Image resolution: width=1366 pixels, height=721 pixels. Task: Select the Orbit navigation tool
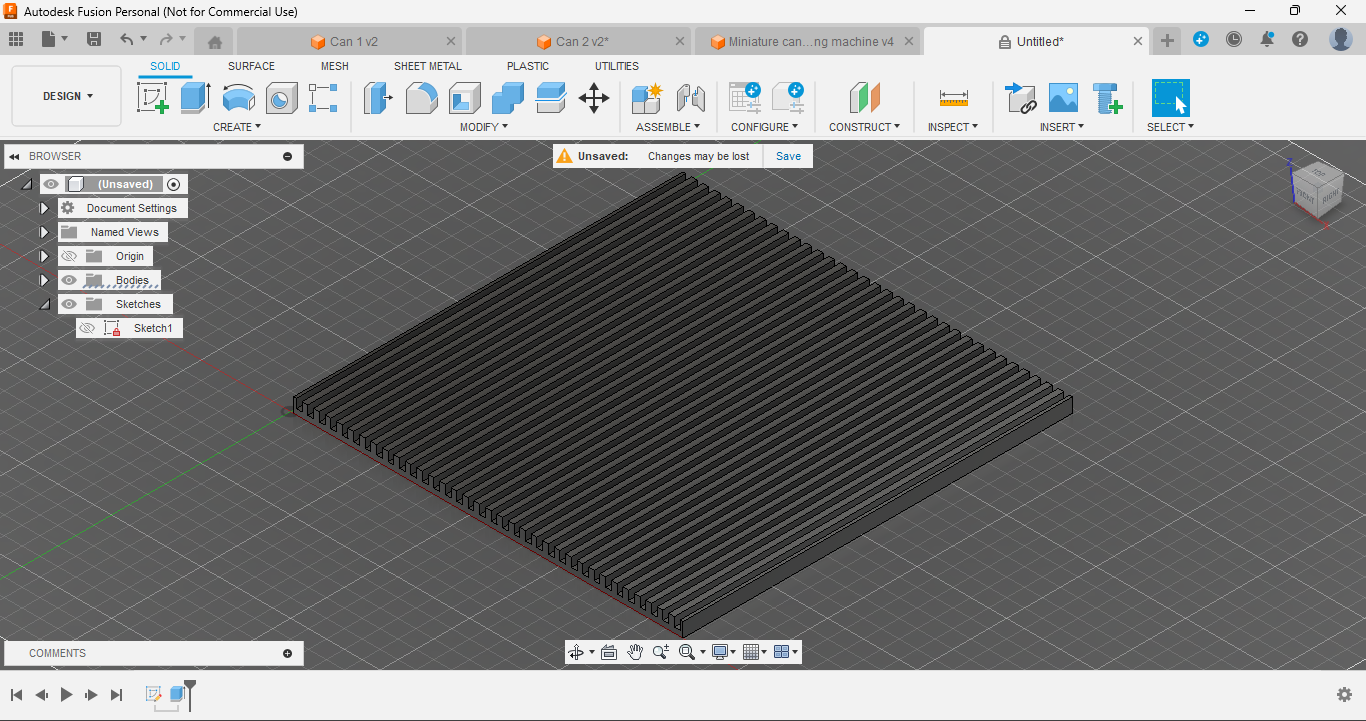(x=576, y=652)
